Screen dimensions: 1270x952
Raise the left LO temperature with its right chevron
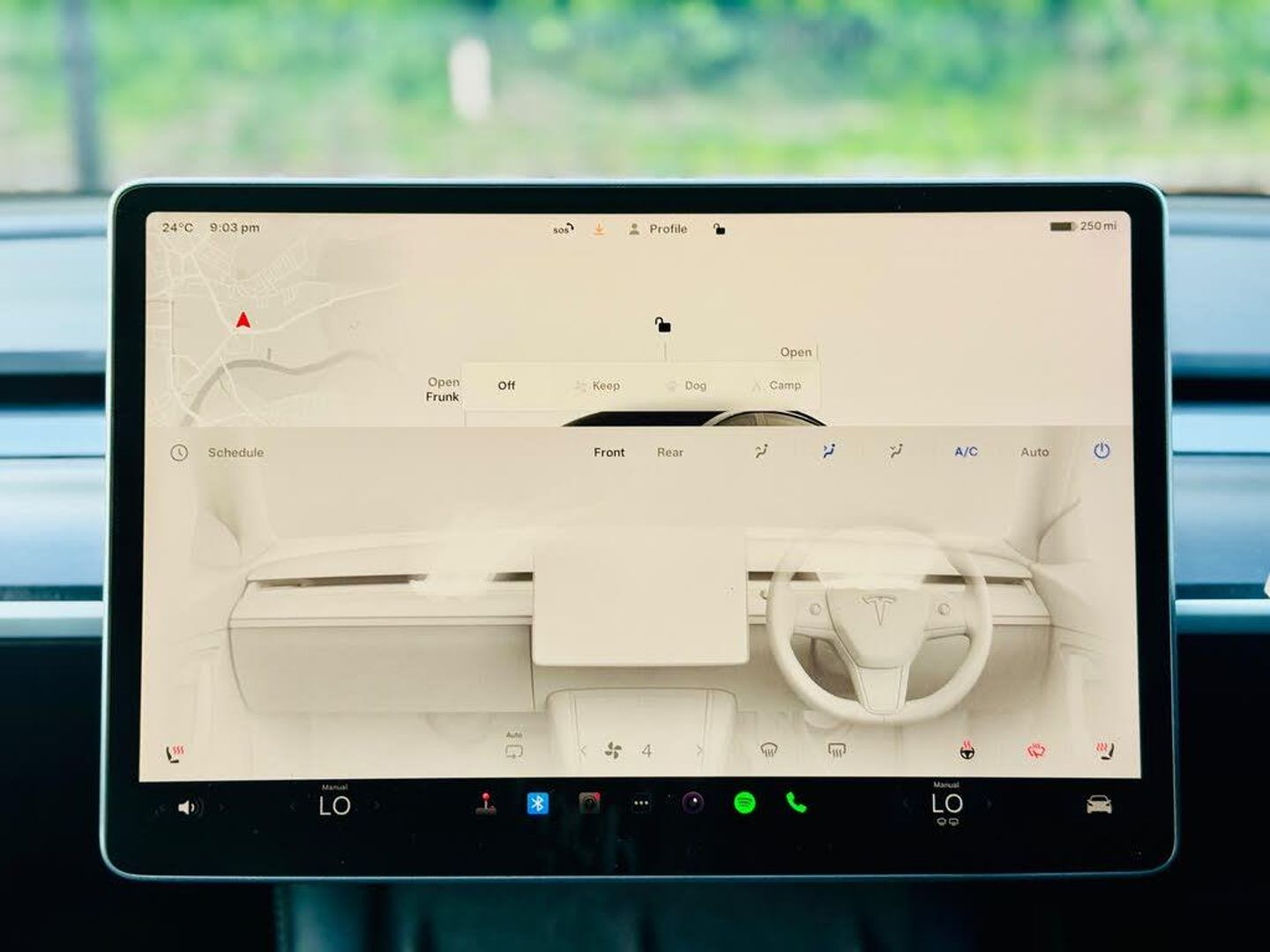(x=377, y=806)
